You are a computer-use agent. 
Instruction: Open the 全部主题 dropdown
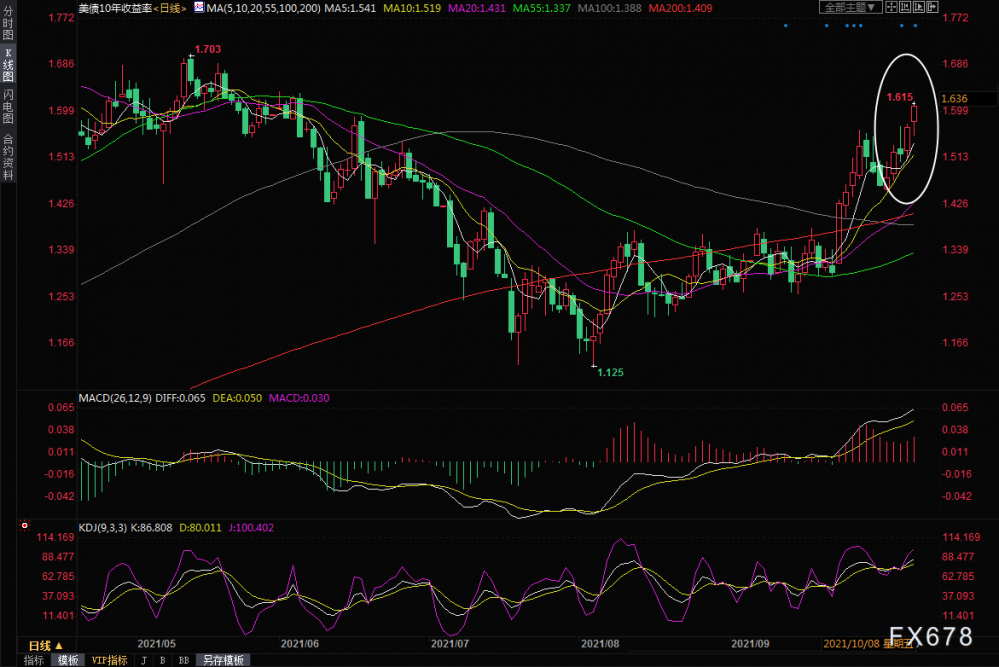(x=850, y=7)
